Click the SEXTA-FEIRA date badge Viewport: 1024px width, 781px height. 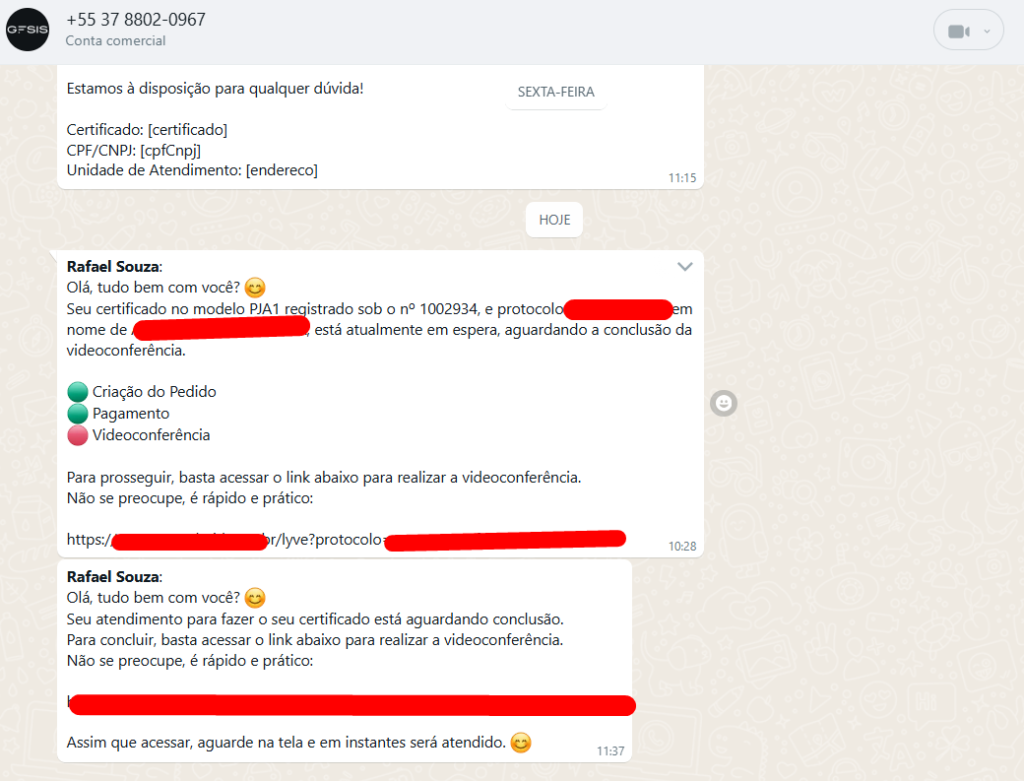coord(556,92)
